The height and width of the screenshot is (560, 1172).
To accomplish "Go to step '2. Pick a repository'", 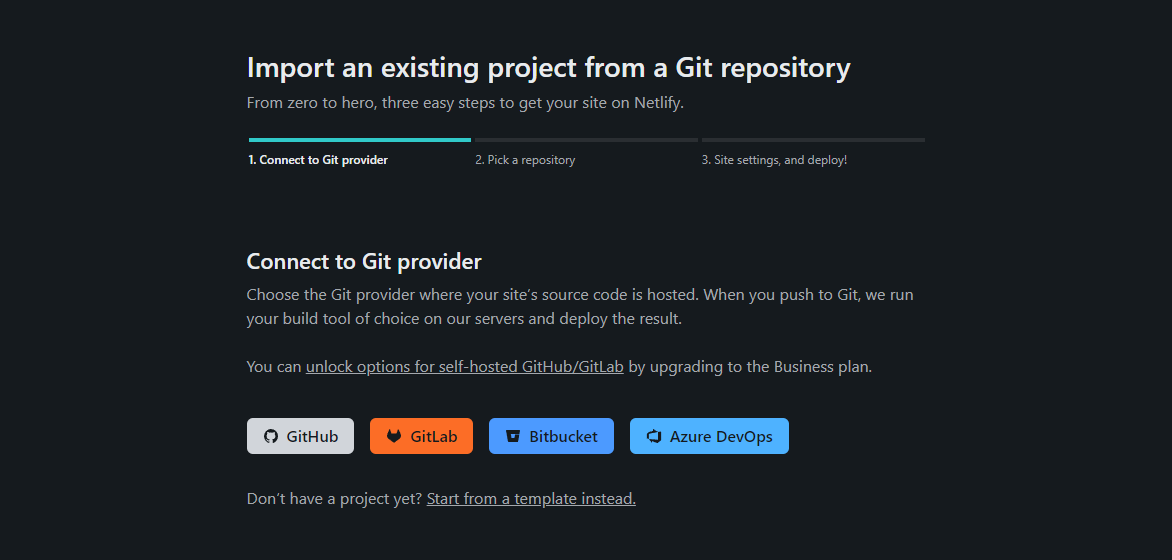I will (x=525, y=160).
